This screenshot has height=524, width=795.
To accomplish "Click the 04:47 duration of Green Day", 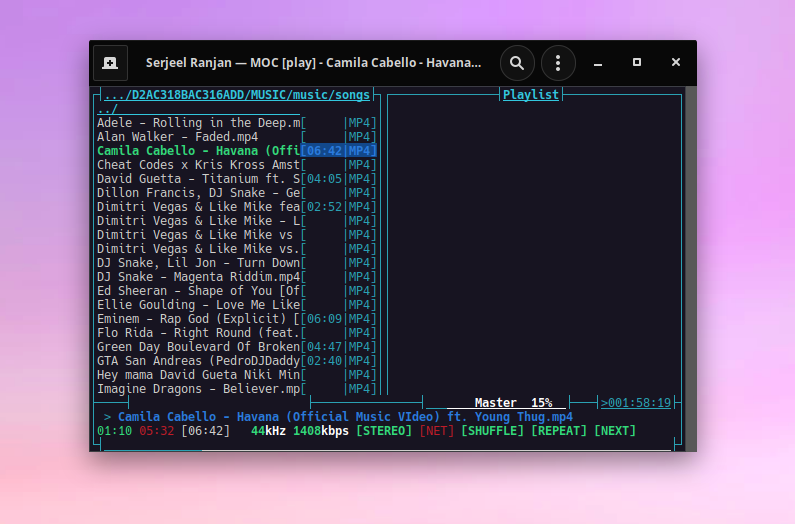I will (324, 346).
